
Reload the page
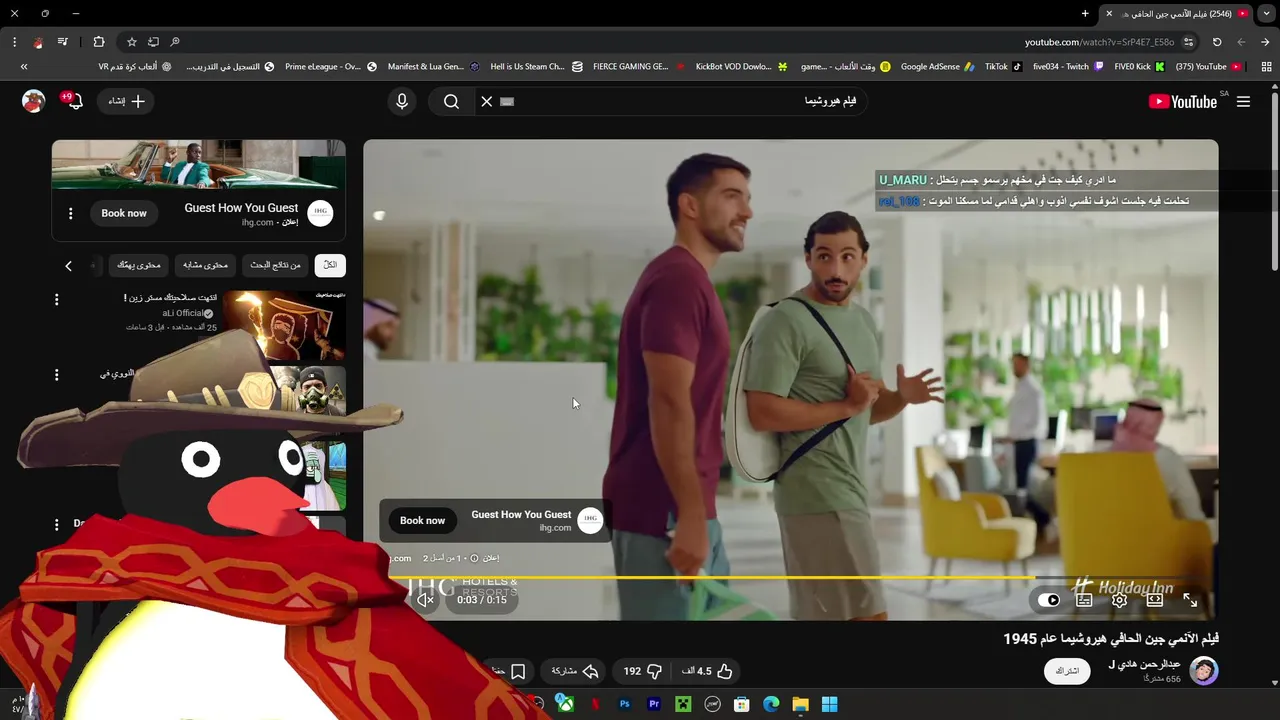[1217, 42]
